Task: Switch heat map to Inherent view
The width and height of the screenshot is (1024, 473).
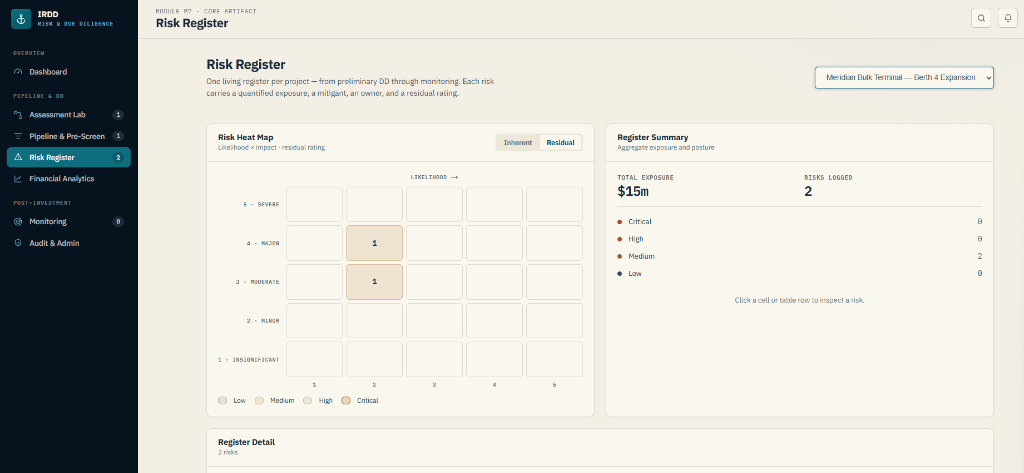Action: point(518,142)
